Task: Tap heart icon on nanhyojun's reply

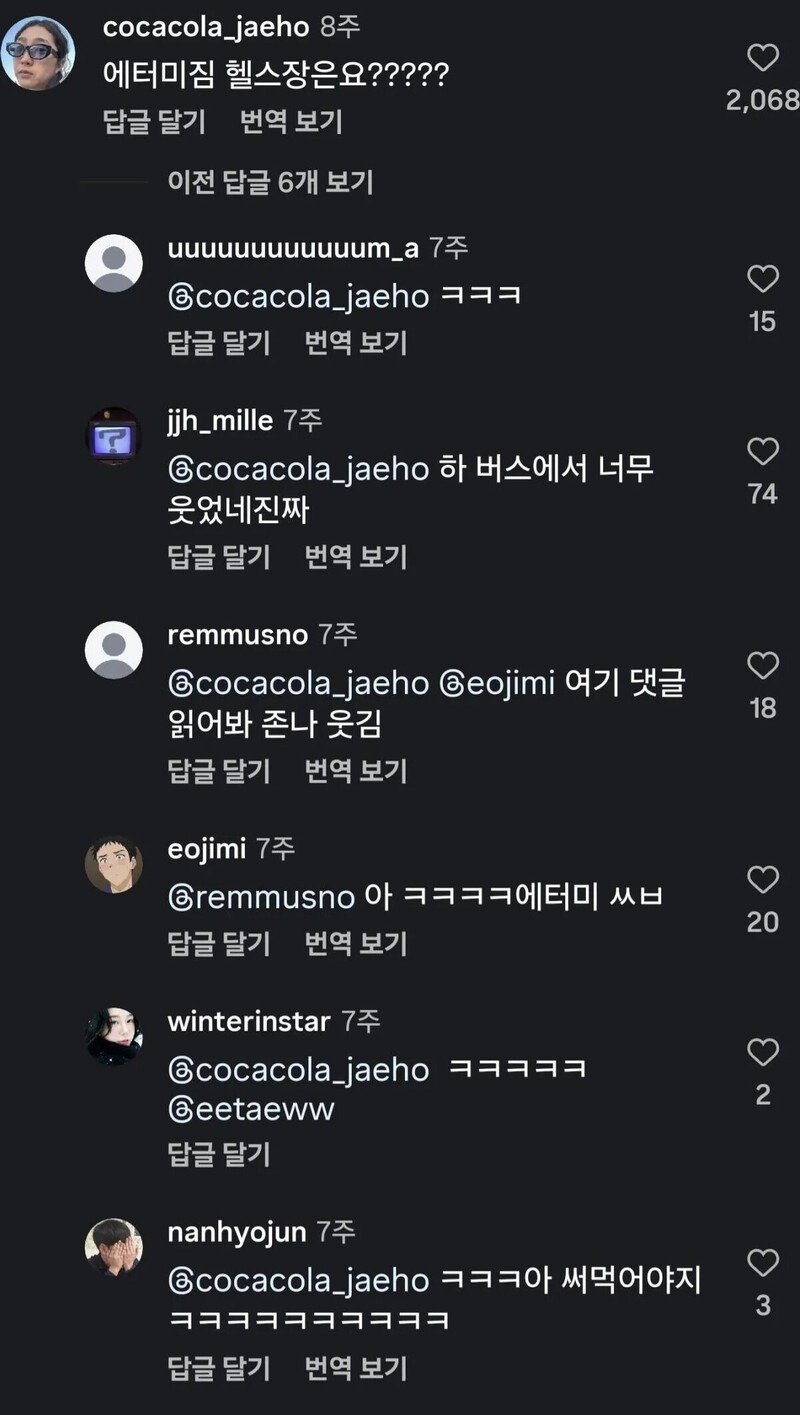Action: click(x=763, y=1264)
